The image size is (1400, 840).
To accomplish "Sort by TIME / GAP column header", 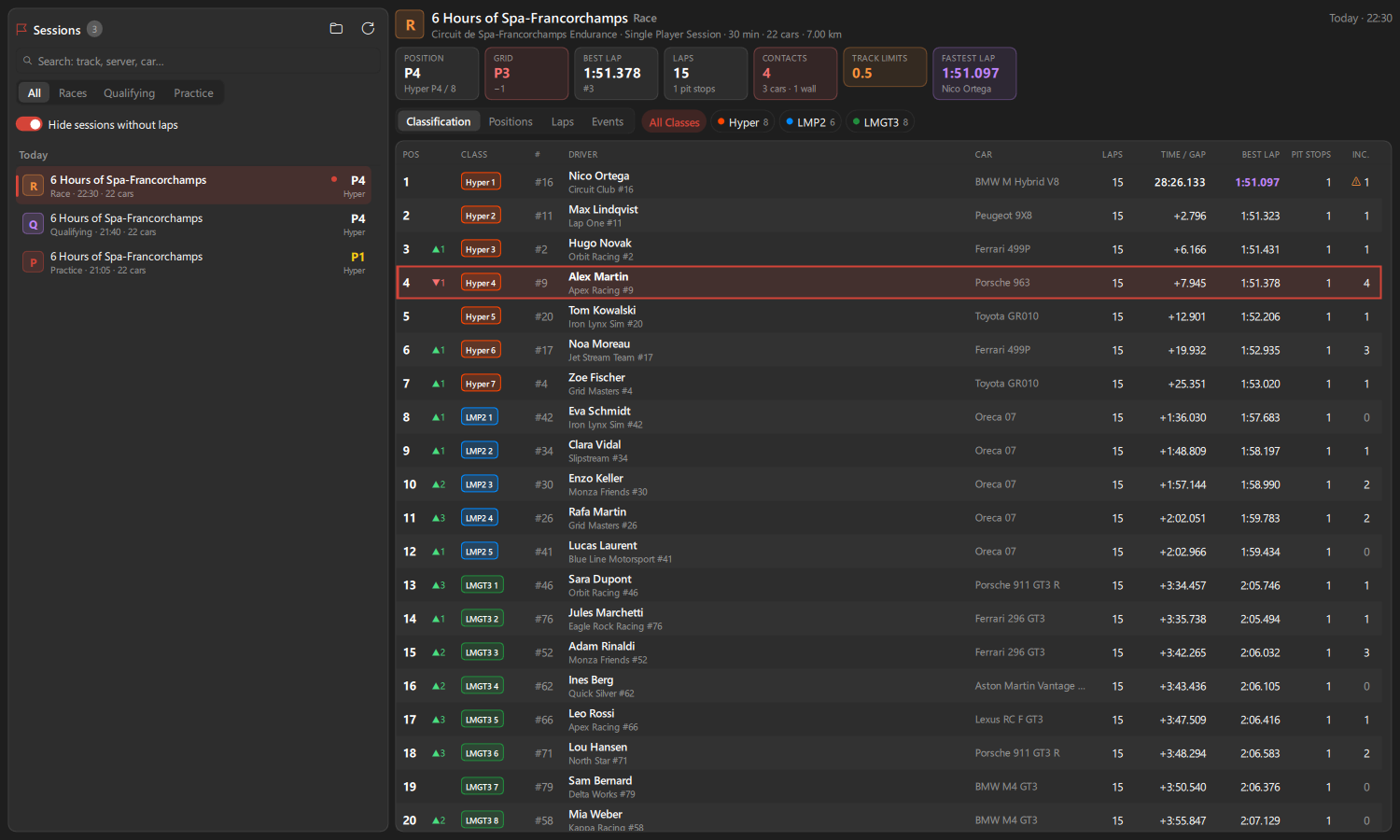I will 1183,155.
